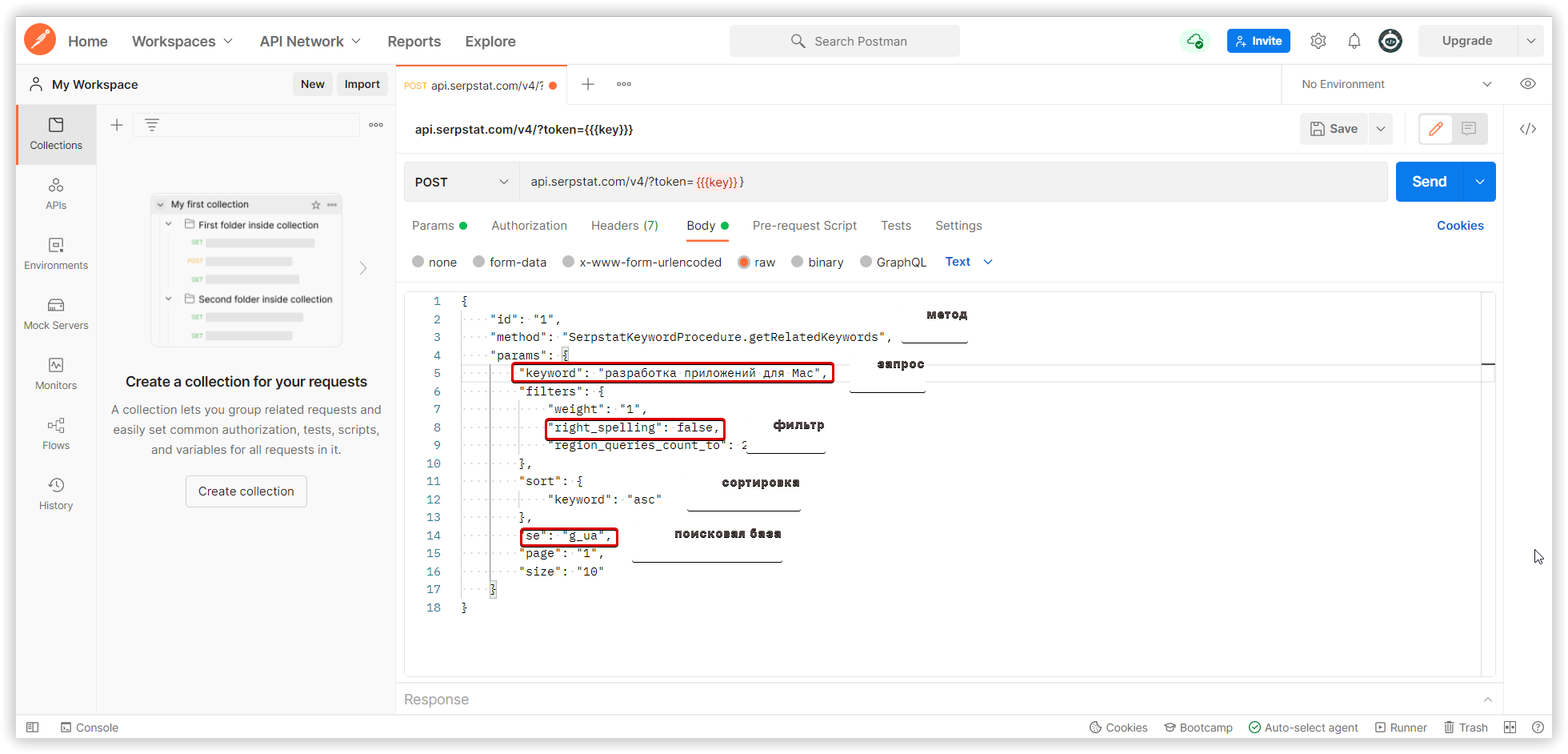Open the Save options arrow
Screen dimensions: 1568x754
tap(1381, 129)
